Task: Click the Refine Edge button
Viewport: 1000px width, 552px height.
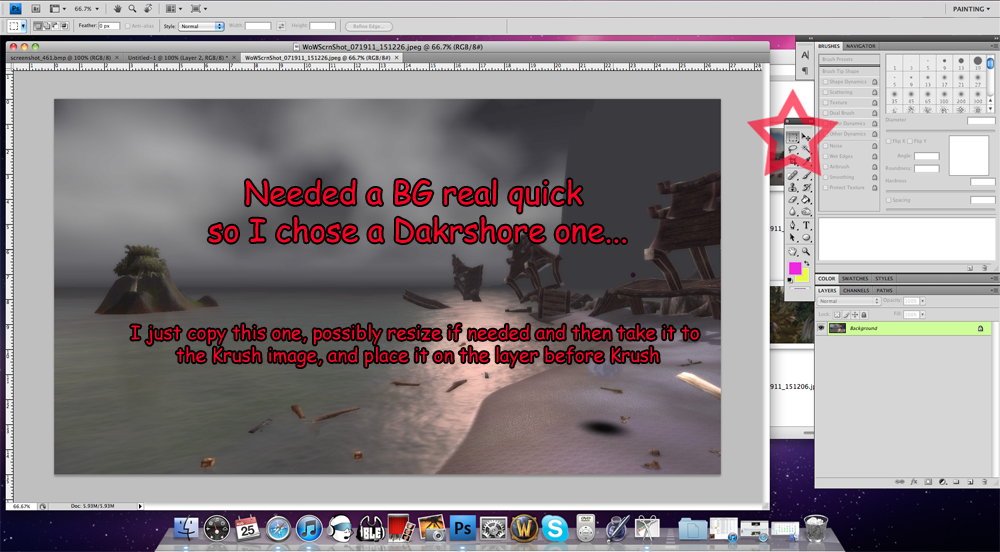Action: (368, 26)
